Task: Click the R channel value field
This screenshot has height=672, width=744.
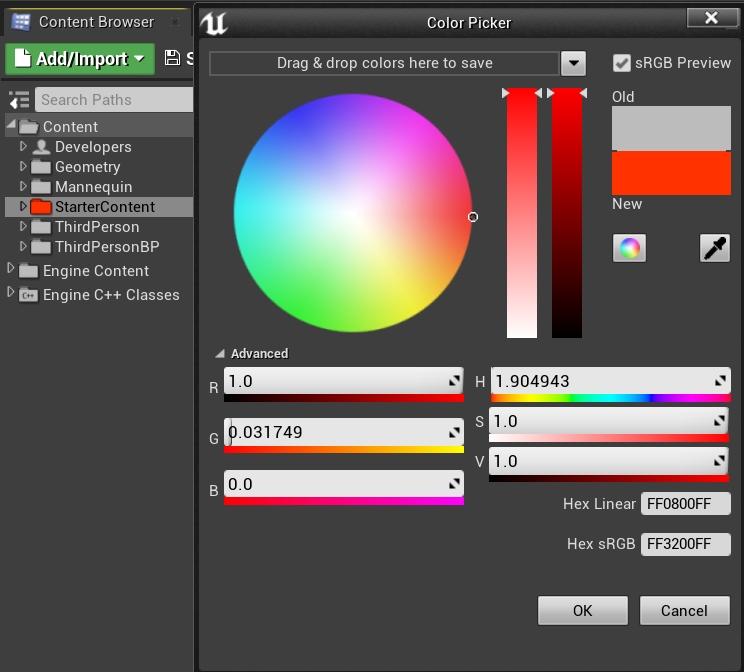Action: pos(344,381)
